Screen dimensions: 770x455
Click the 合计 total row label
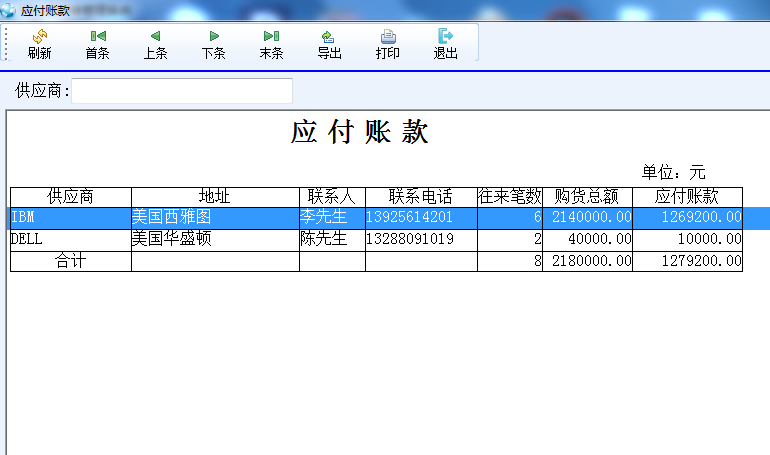tap(70, 261)
